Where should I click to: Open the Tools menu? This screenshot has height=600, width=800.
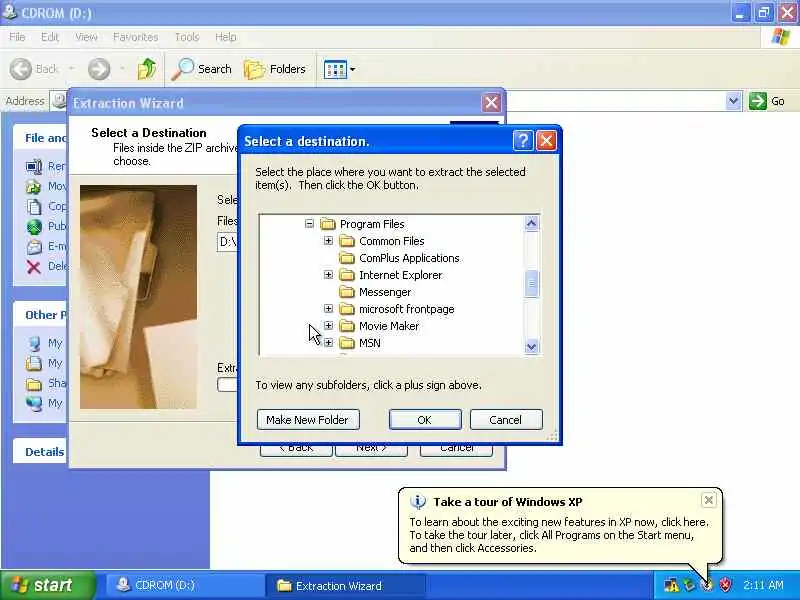pos(187,37)
